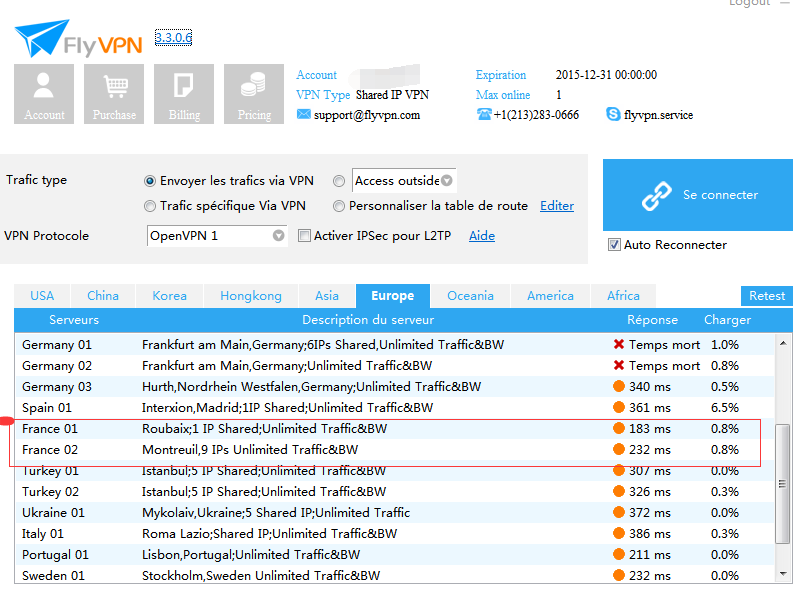Open the Purchase cart tile
The width and height of the screenshot is (797, 605).
tap(114, 94)
